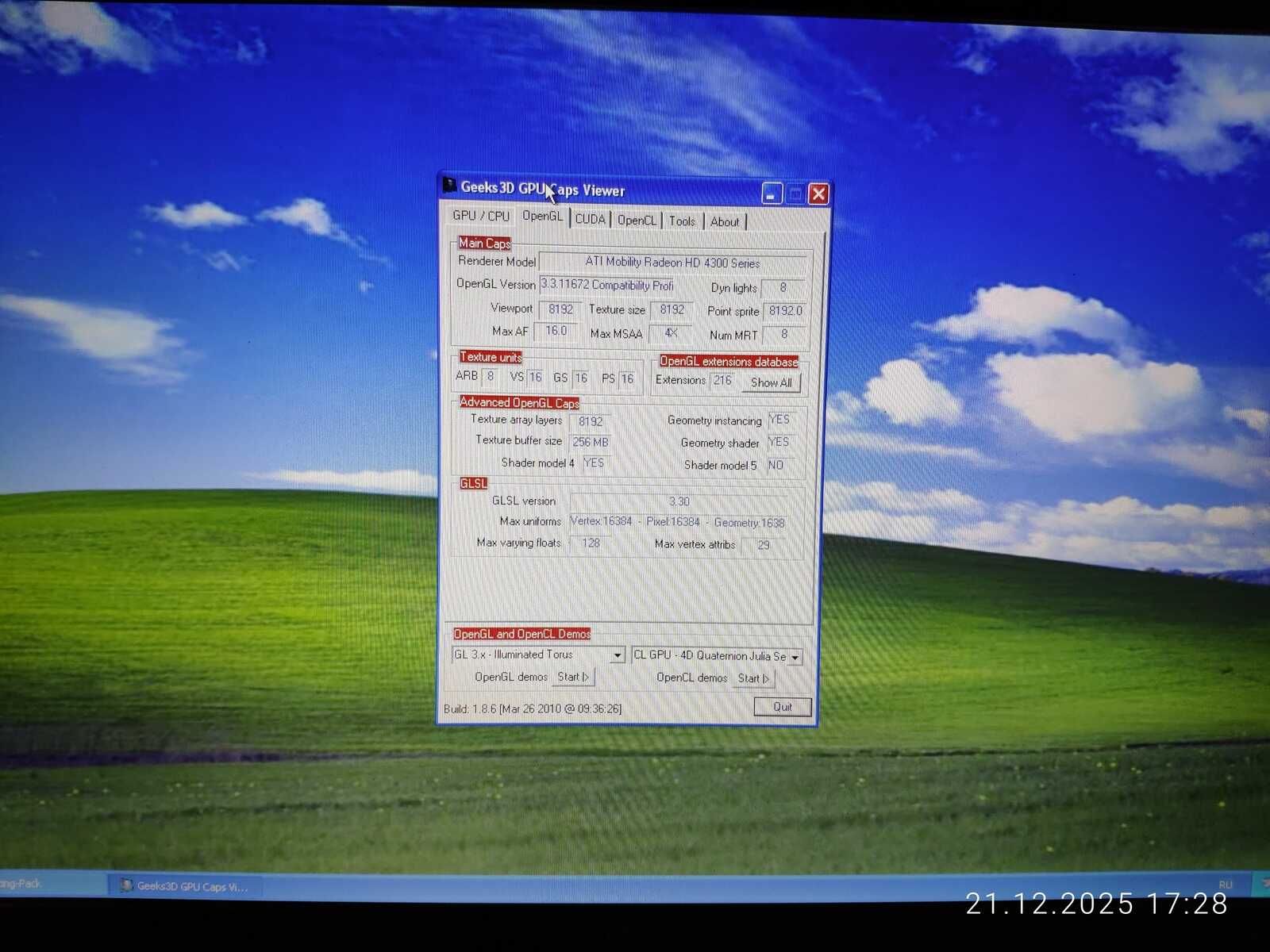1270x952 pixels.
Task: Click Show All extensions button
Action: 772,382
